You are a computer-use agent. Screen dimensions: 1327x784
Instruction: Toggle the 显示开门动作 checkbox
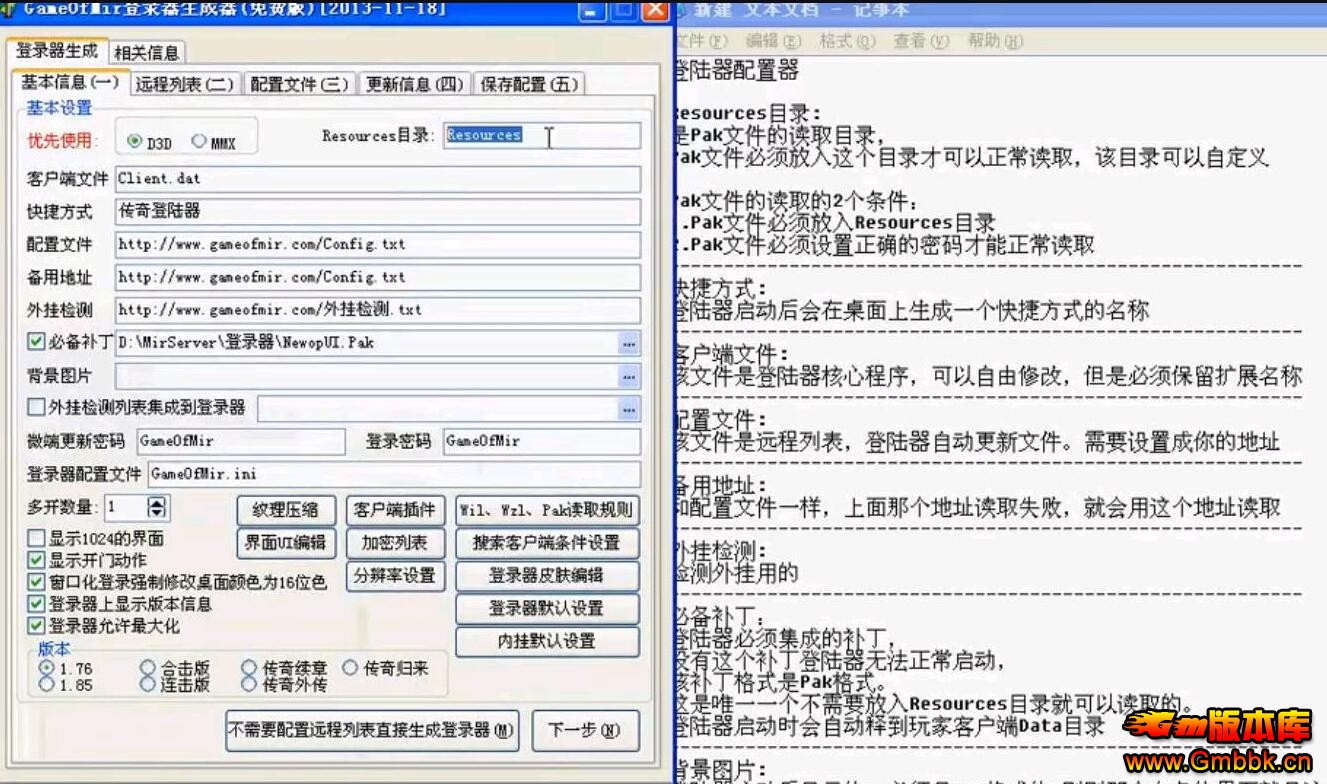36,560
